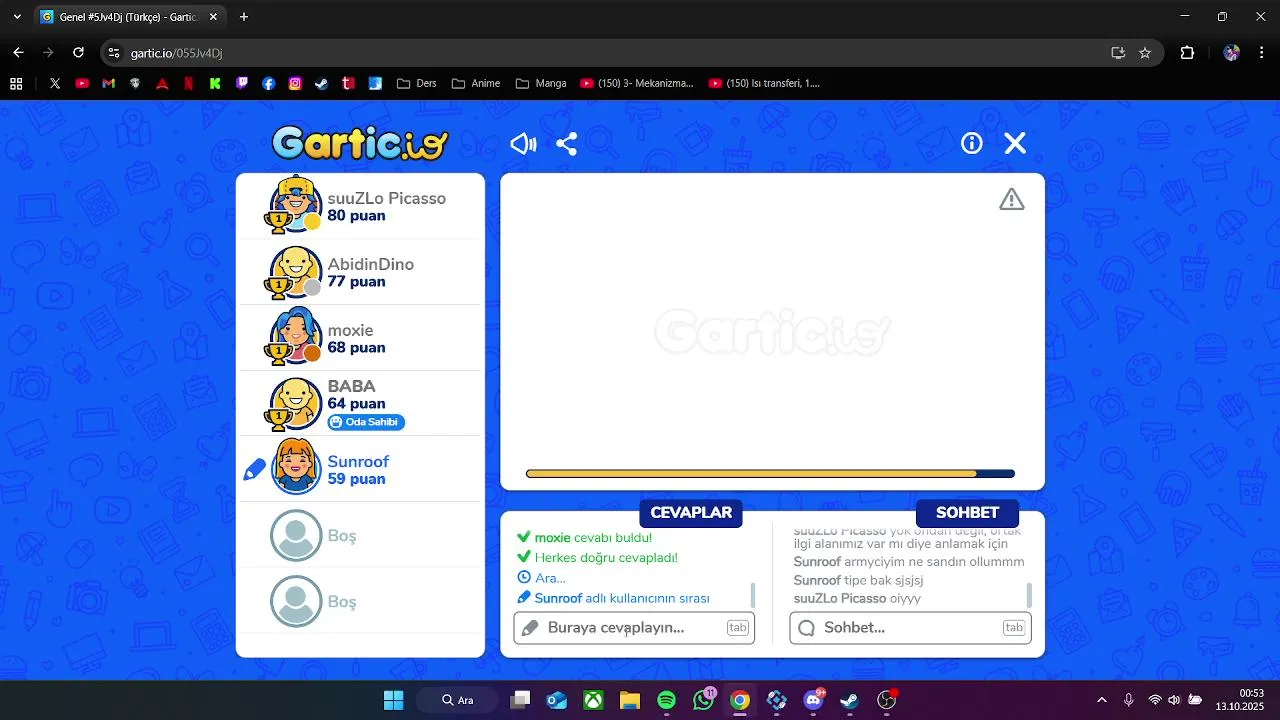Click the taskbar Ara search box
1280x720 pixels.
[x=459, y=700]
